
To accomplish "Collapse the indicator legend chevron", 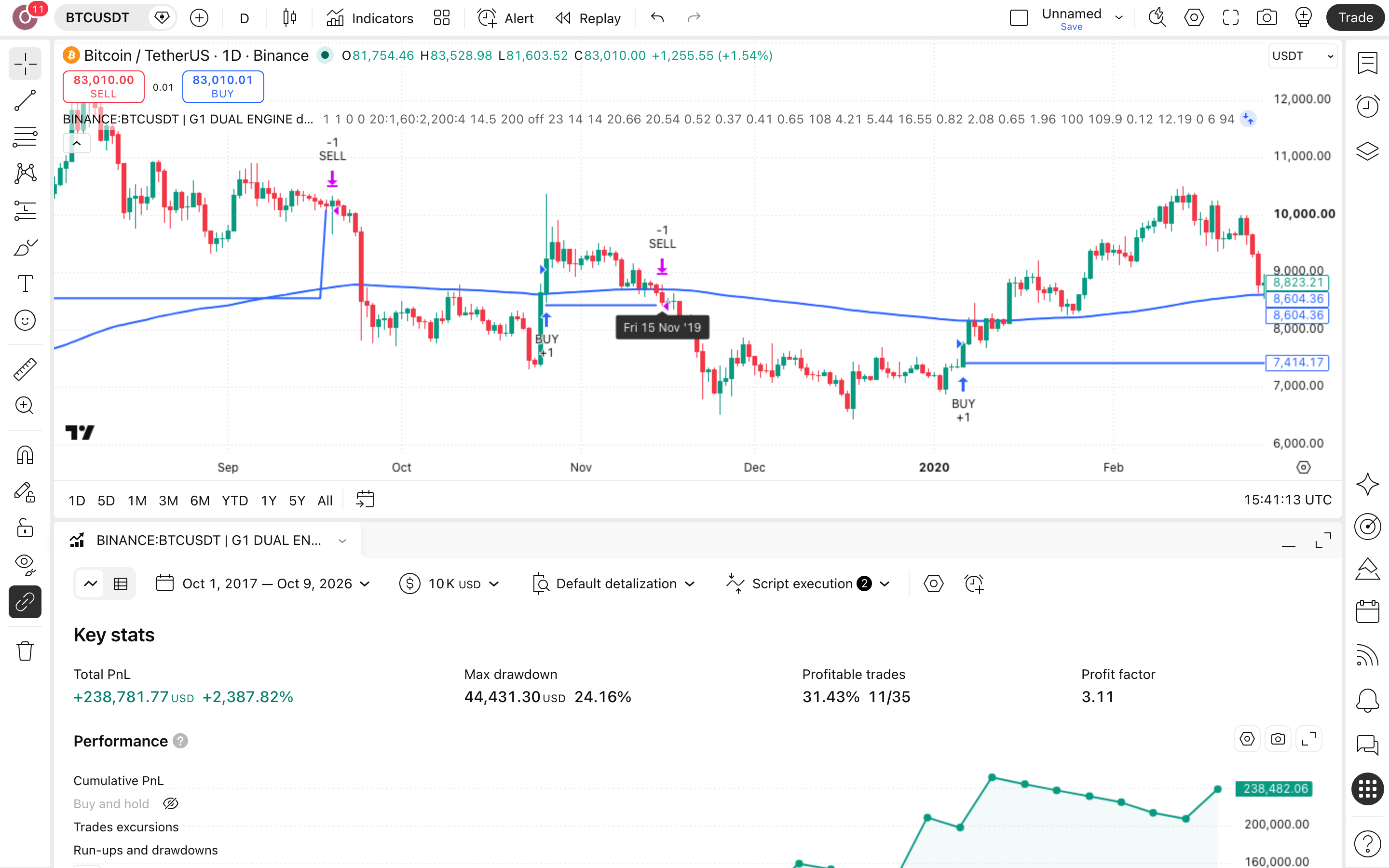I will tap(76, 144).
